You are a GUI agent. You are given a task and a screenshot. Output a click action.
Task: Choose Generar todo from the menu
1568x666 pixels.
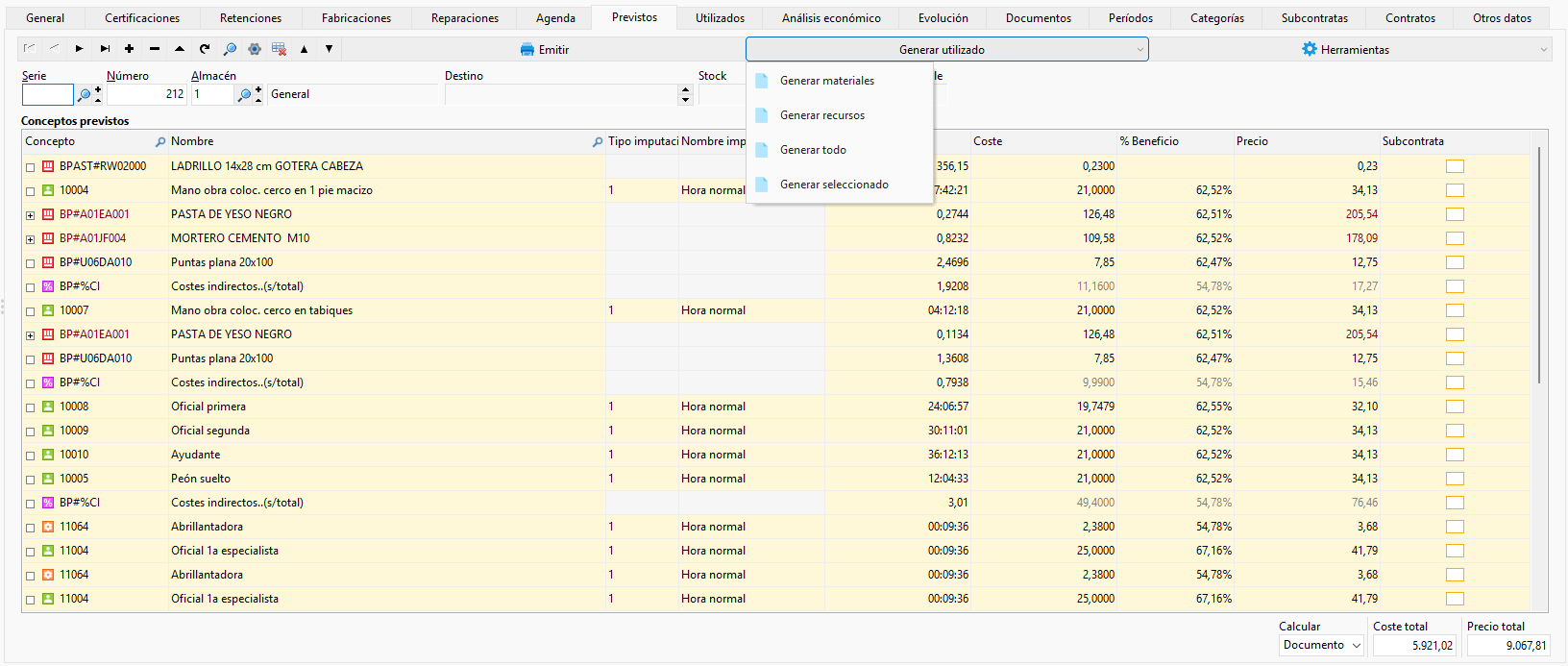pos(813,150)
